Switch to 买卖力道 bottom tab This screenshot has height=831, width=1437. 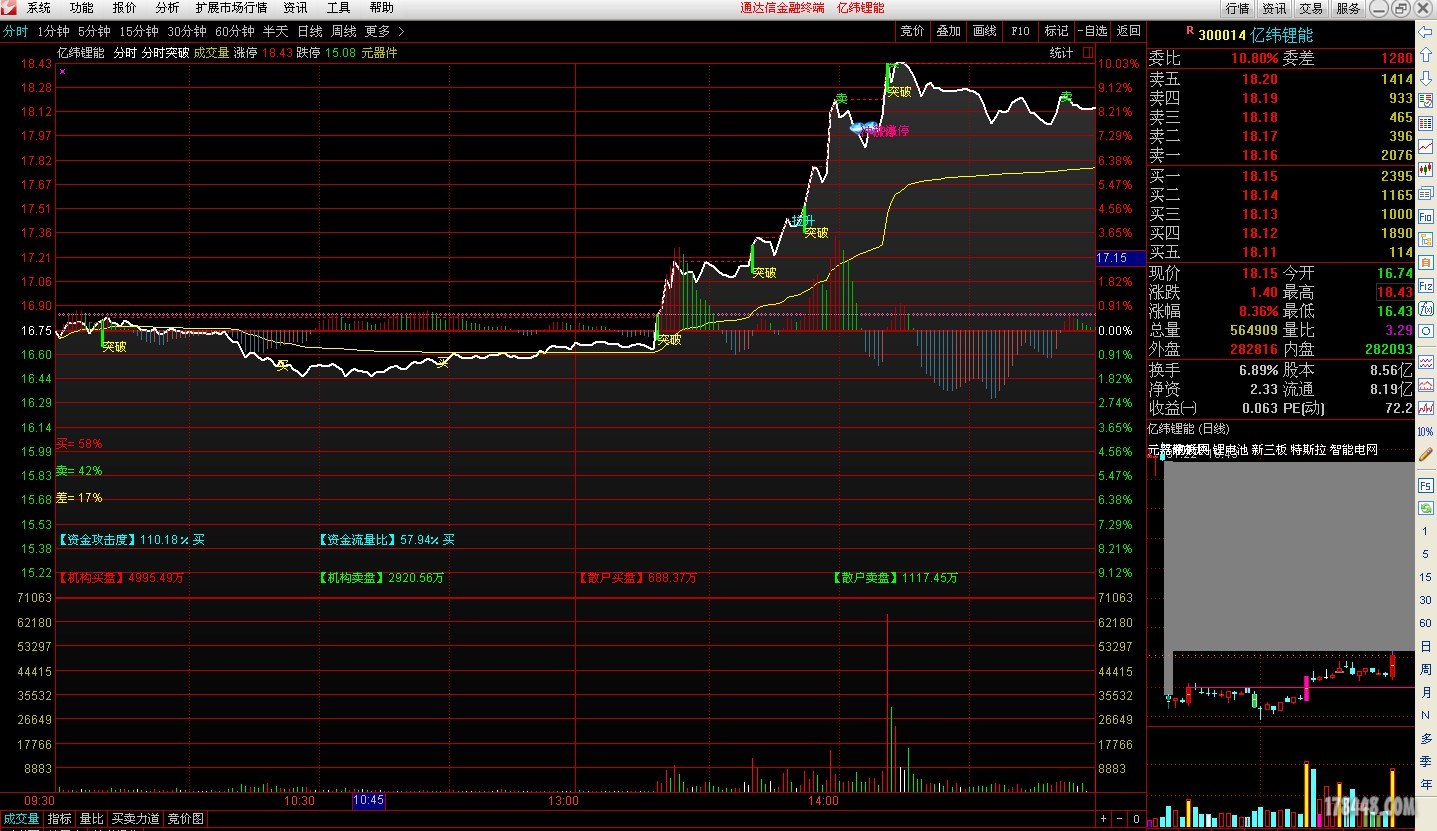click(x=135, y=819)
